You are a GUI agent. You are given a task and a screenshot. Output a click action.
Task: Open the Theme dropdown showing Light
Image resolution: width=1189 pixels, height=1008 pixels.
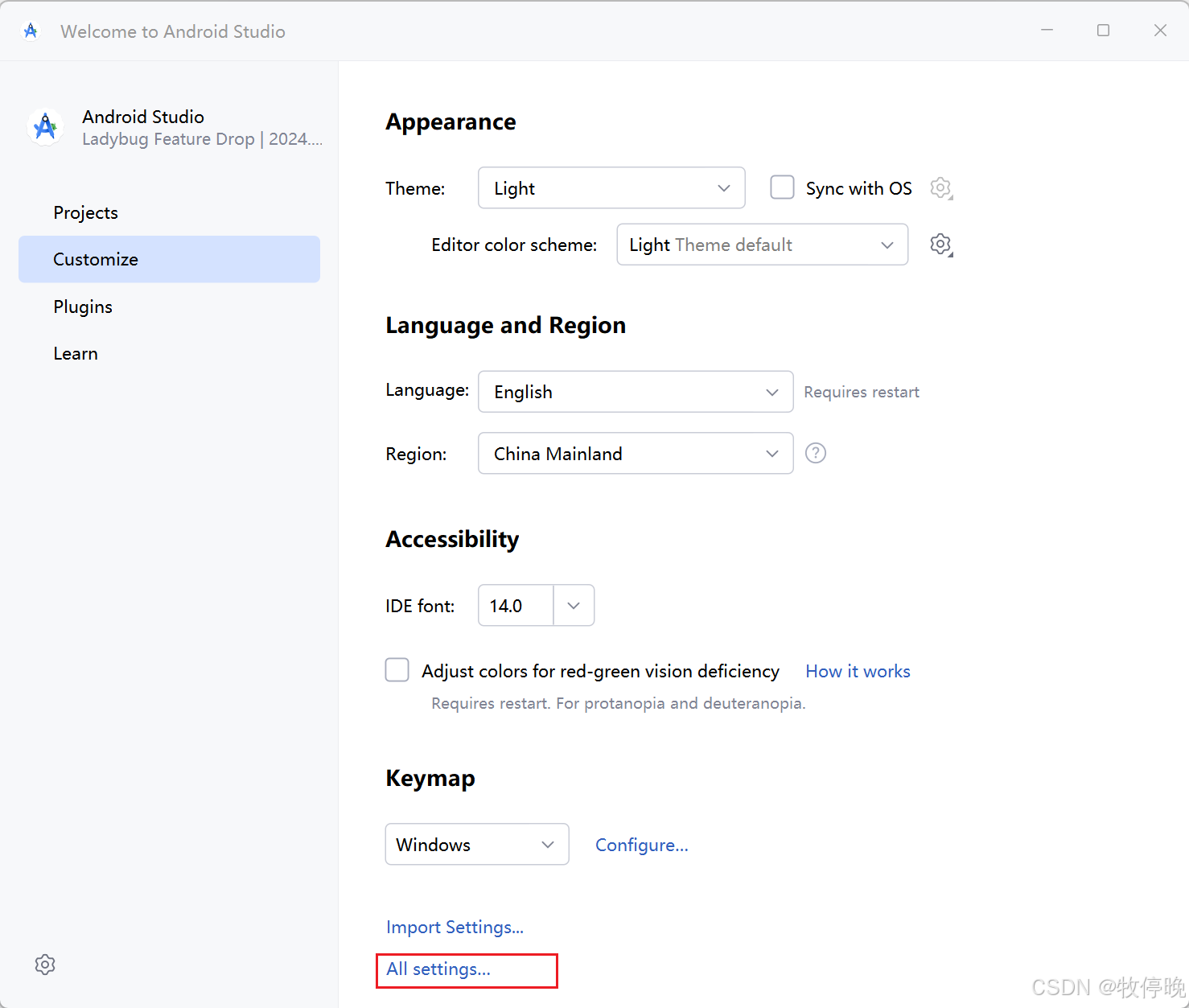point(611,187)
